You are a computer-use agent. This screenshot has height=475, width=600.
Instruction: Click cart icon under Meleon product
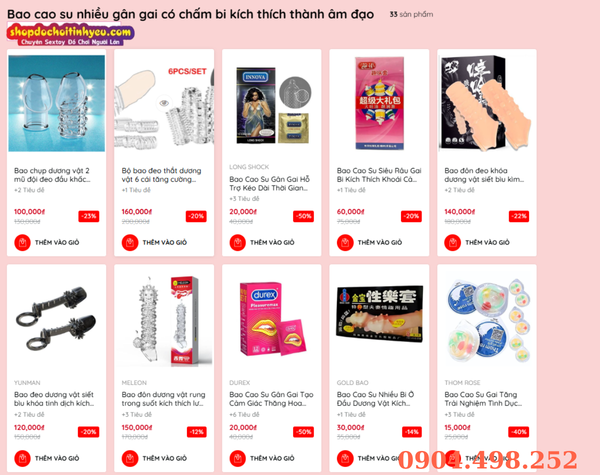click(130, 458)
